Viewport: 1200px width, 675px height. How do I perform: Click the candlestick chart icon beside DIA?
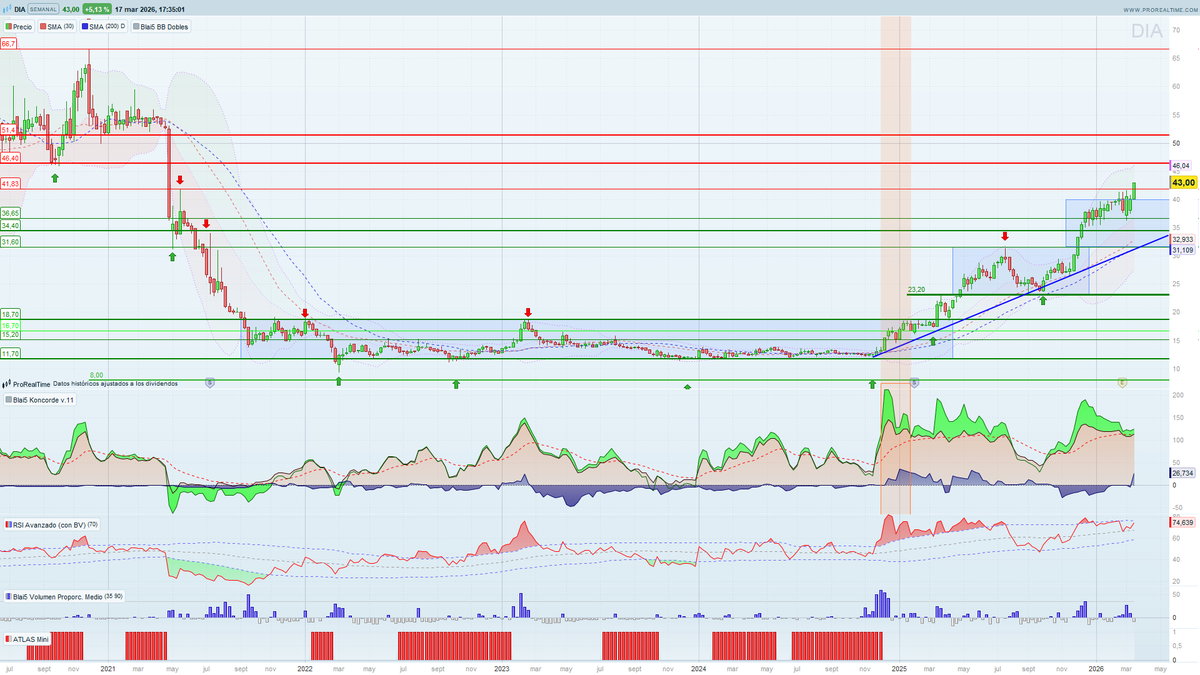(7, 9)
